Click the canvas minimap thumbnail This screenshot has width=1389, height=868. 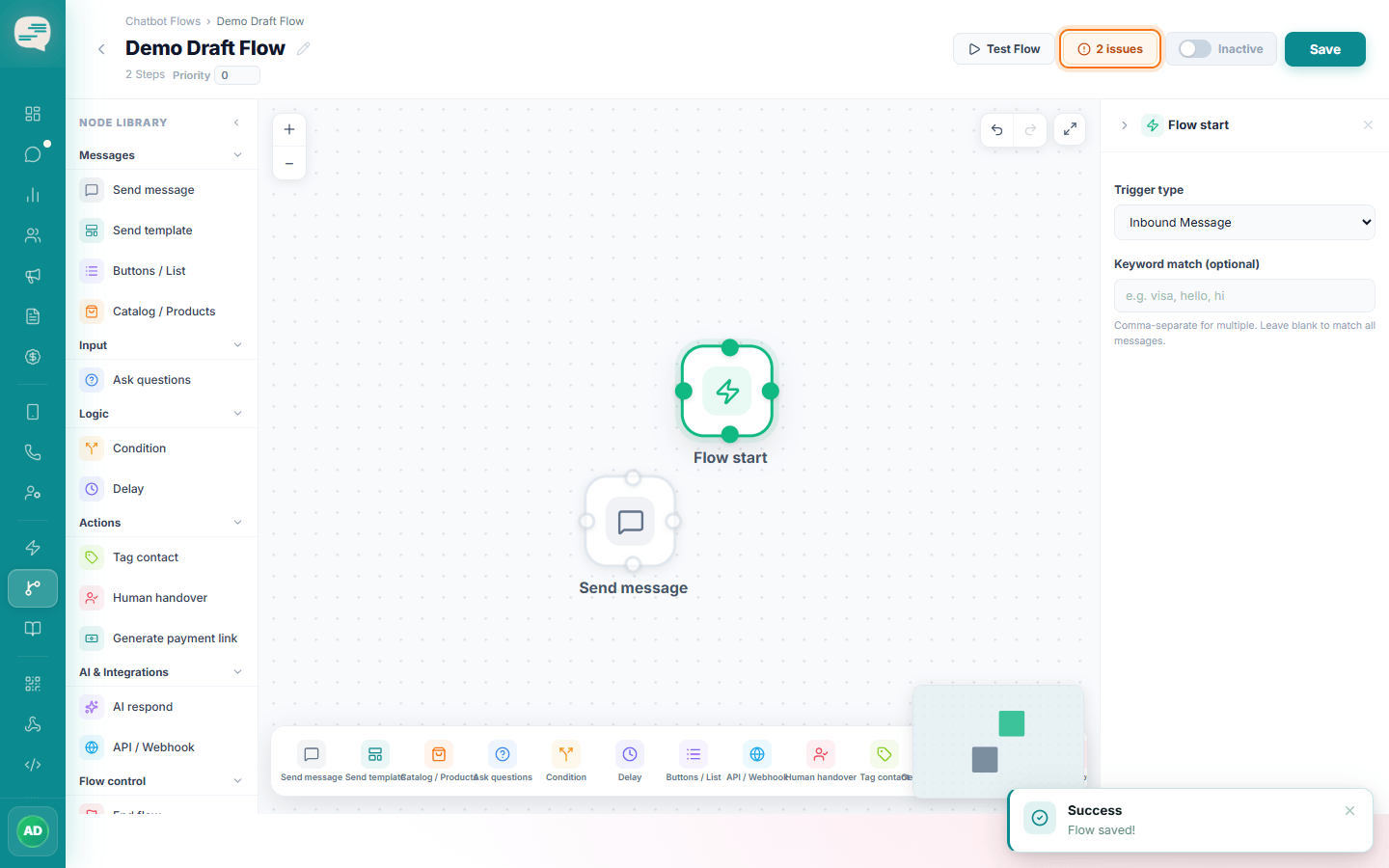[998, 742]
